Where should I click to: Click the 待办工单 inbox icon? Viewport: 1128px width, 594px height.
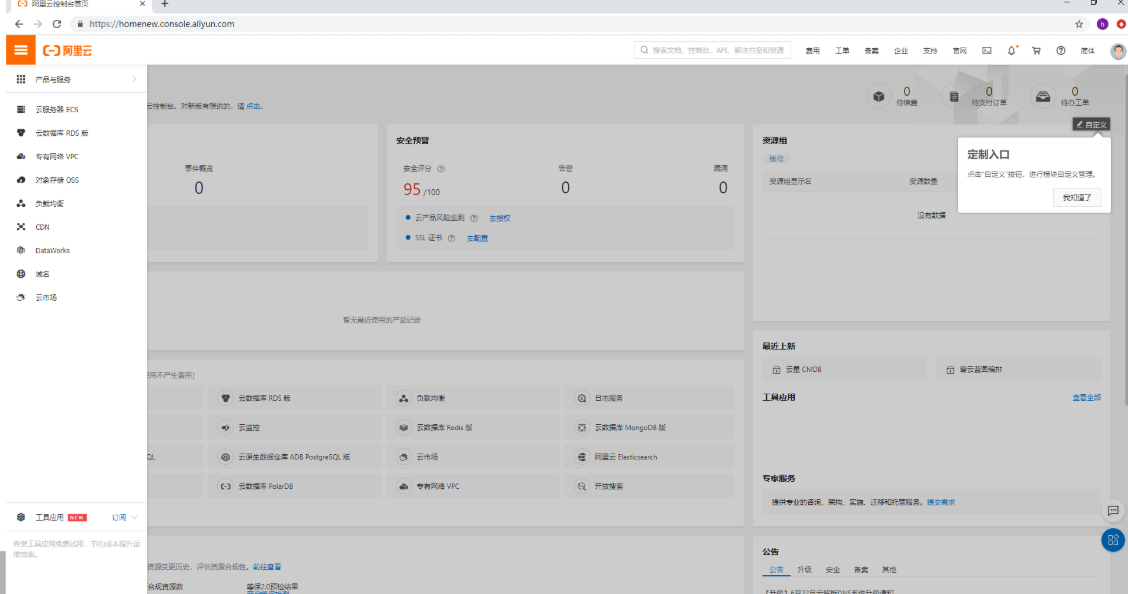coord(1042,96)
